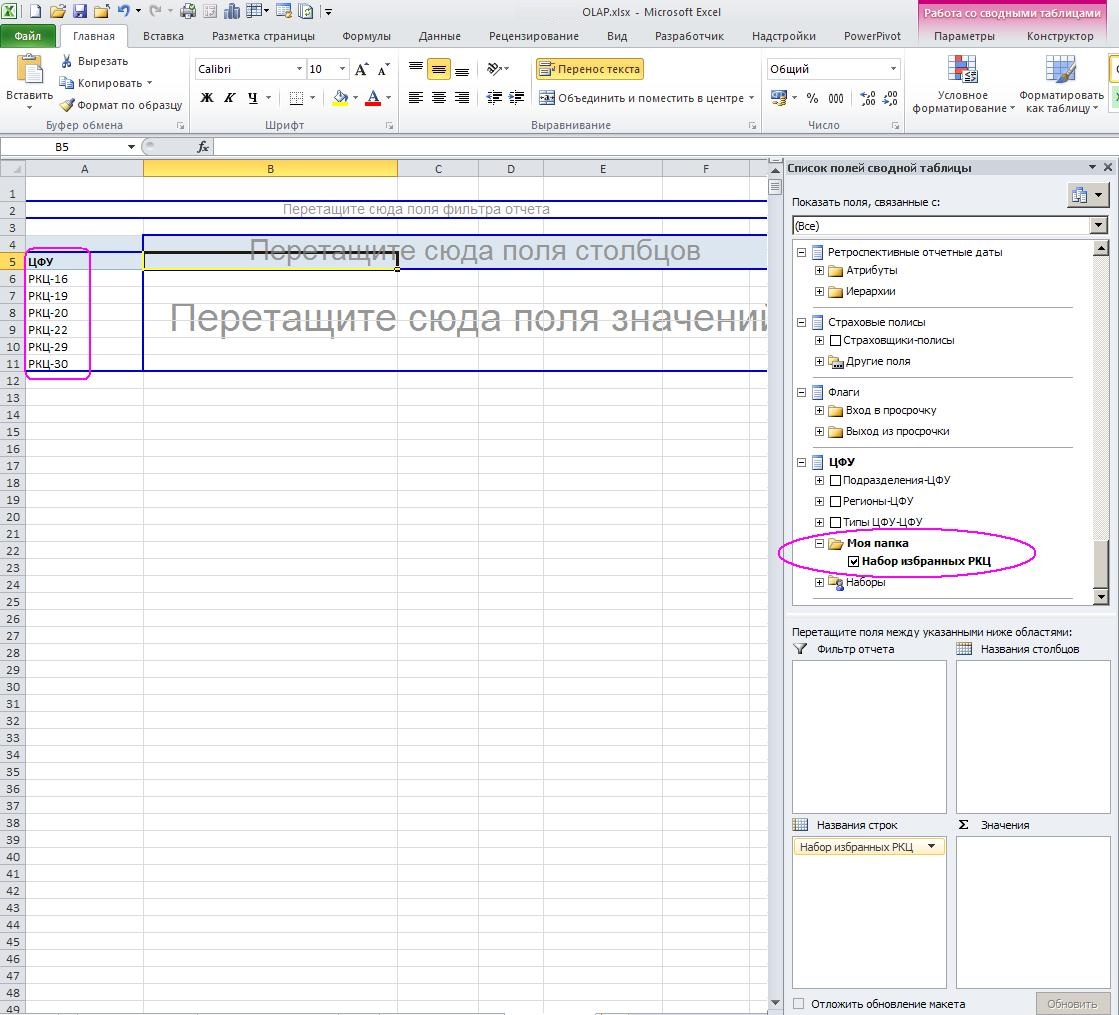
Task: Switch to the Формулы tab
Action: click(367, 36)
